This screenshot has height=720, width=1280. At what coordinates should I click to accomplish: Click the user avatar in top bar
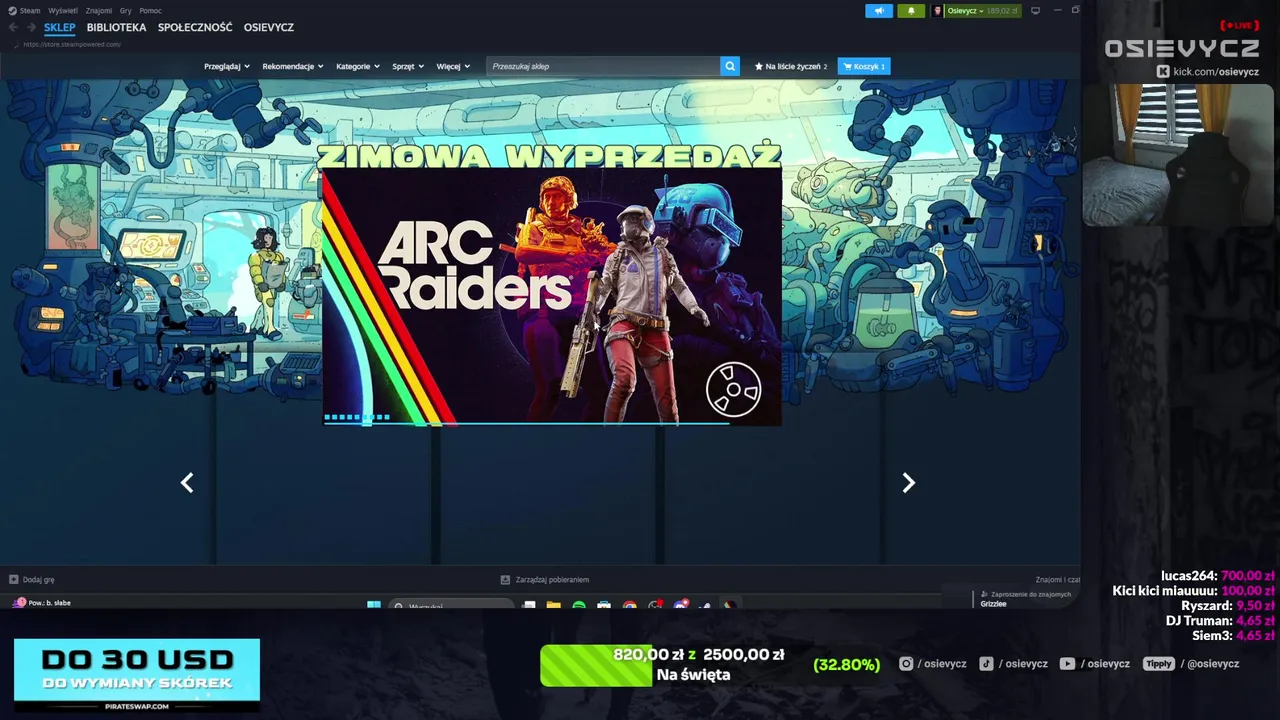[938, 11]
